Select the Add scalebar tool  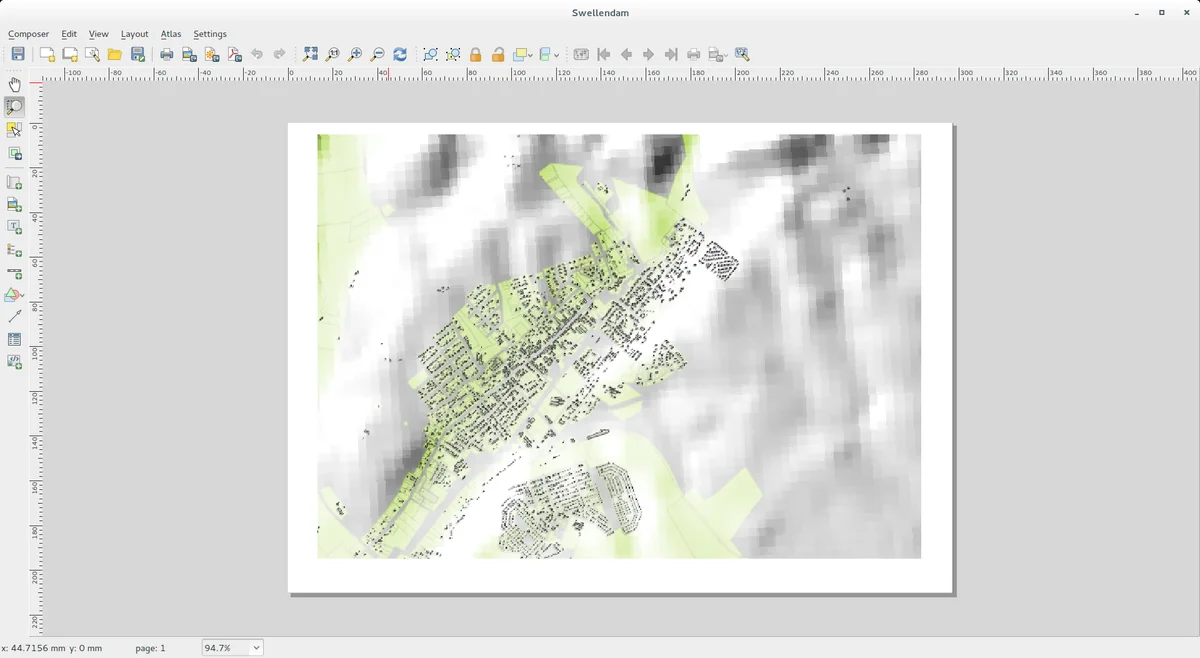pyautogui.click(x=14, y=273)
